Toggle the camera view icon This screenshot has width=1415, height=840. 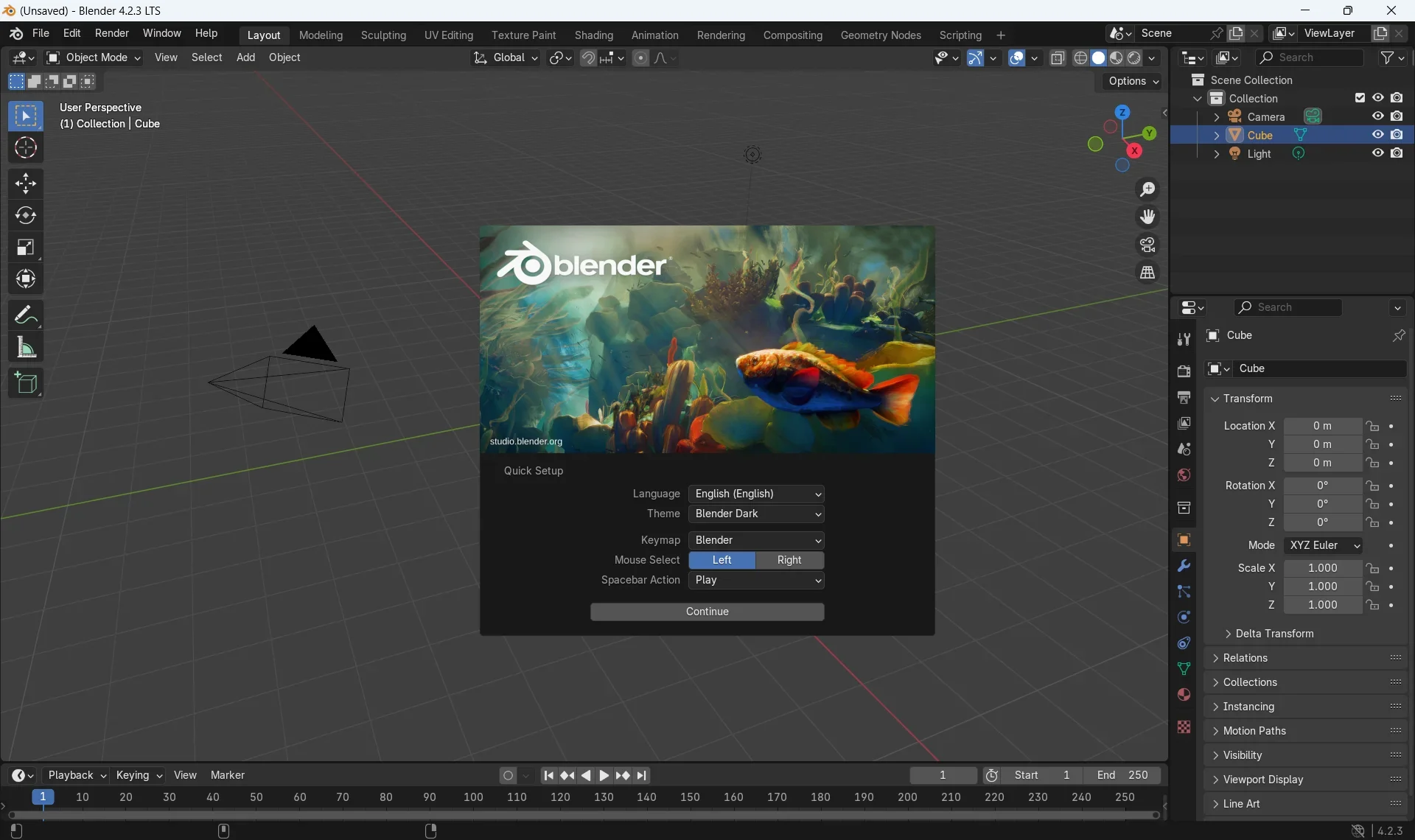pos(1147,245)
